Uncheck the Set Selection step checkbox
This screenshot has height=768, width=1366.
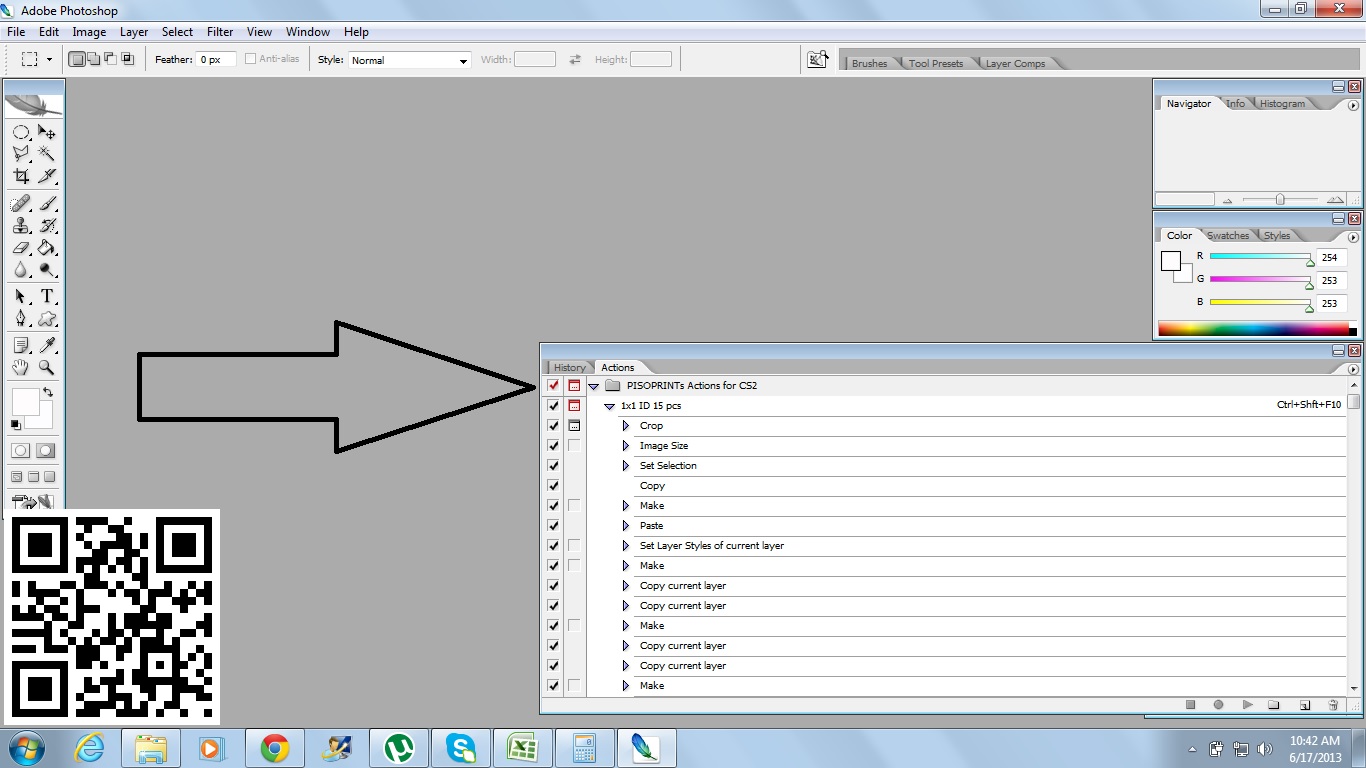[x=553, y=465]
